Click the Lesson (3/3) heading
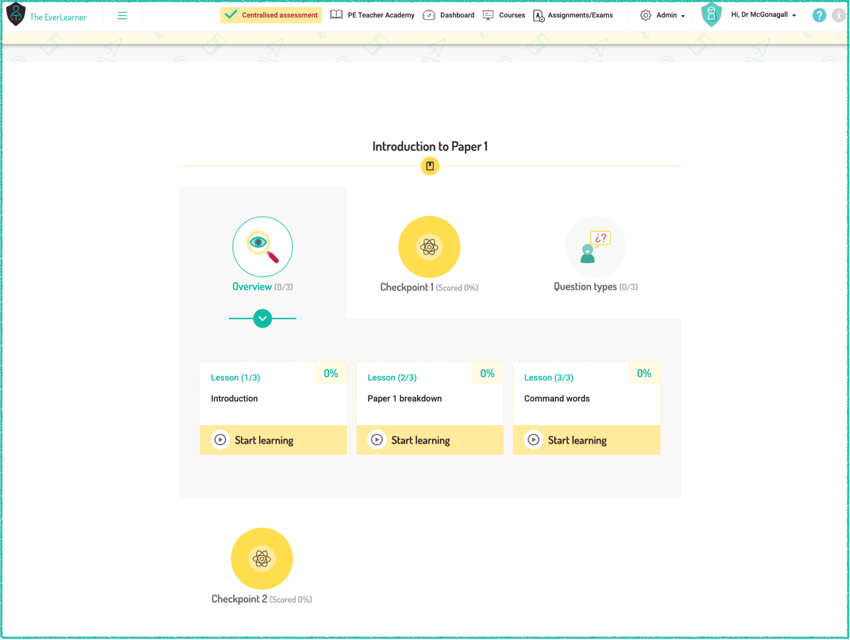Image resolution: width=850 pixels, height=640 pixels. click(x=549, y=378)
